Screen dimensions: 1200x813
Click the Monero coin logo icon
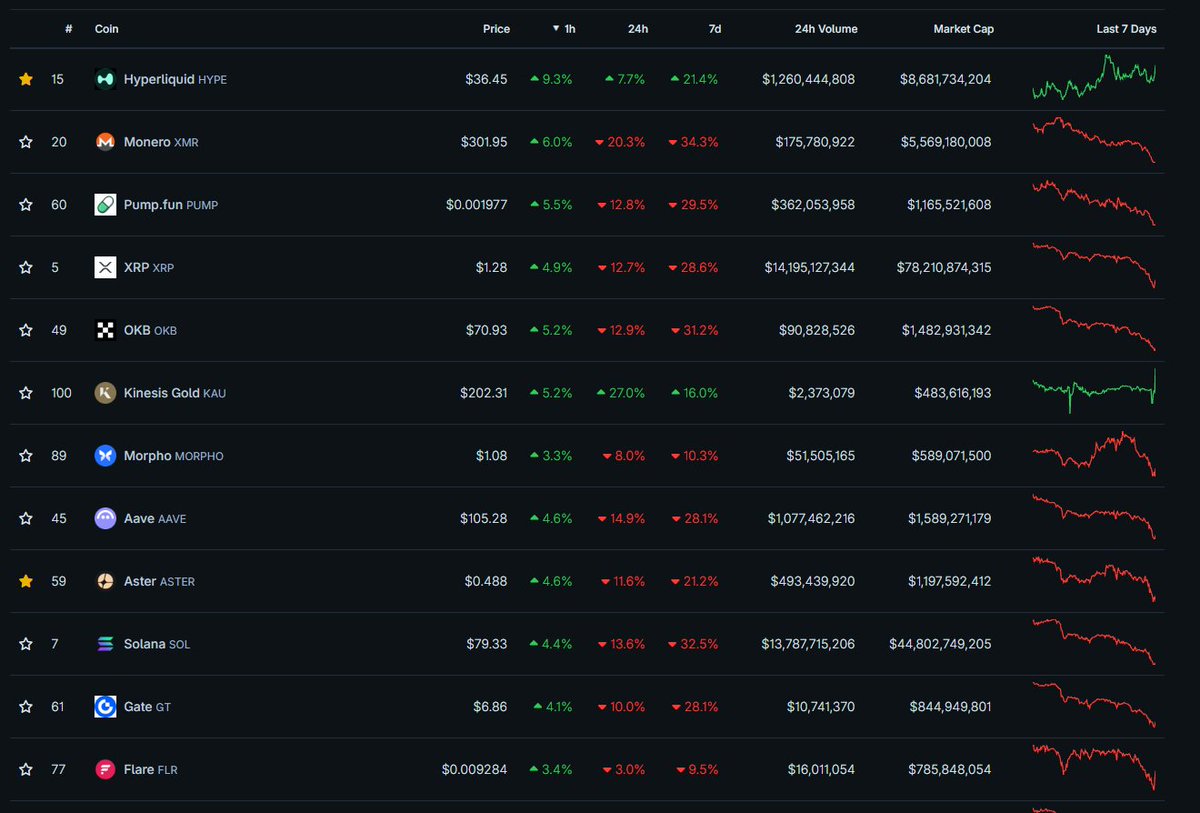(105, 142)
